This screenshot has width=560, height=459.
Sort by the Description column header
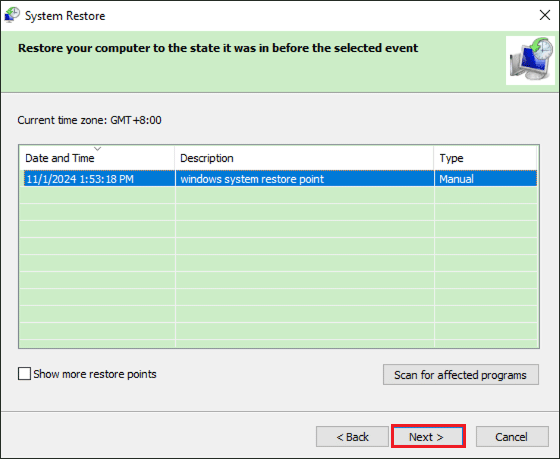point(304,158)
